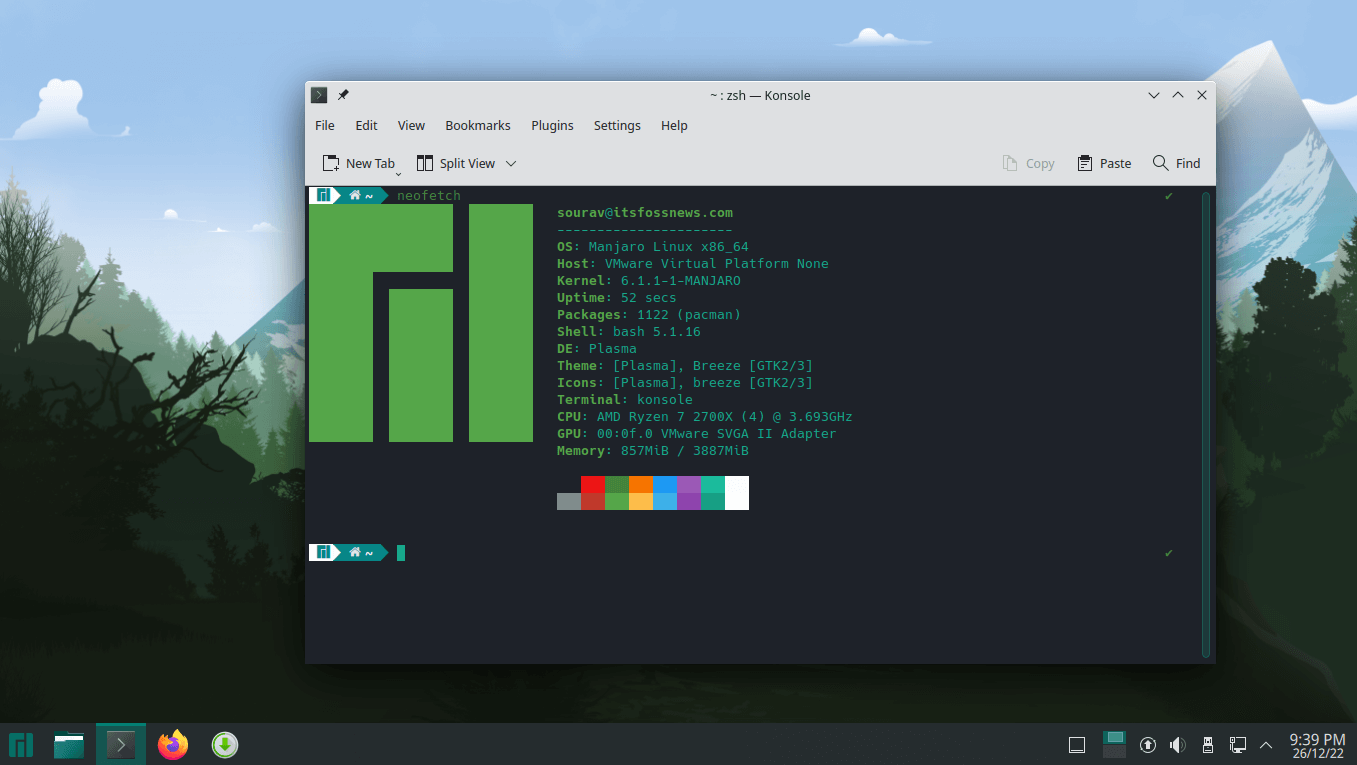Image resolution: width=1357 pixels, height=765 pixels.
Task: Mute audio via the speaker tray icon
Action: tap(1177, 744)
